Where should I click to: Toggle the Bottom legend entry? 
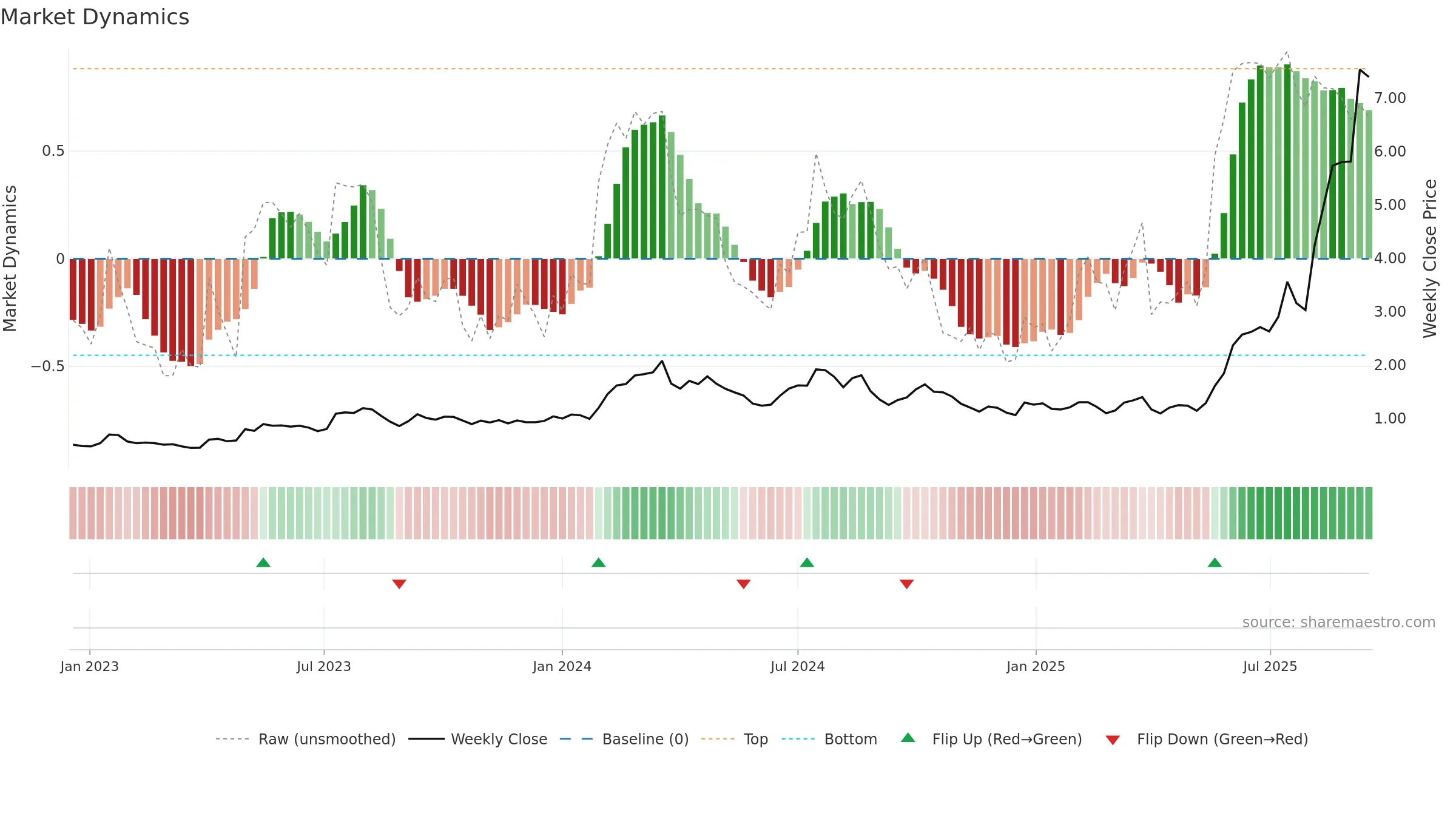(829, 739)
